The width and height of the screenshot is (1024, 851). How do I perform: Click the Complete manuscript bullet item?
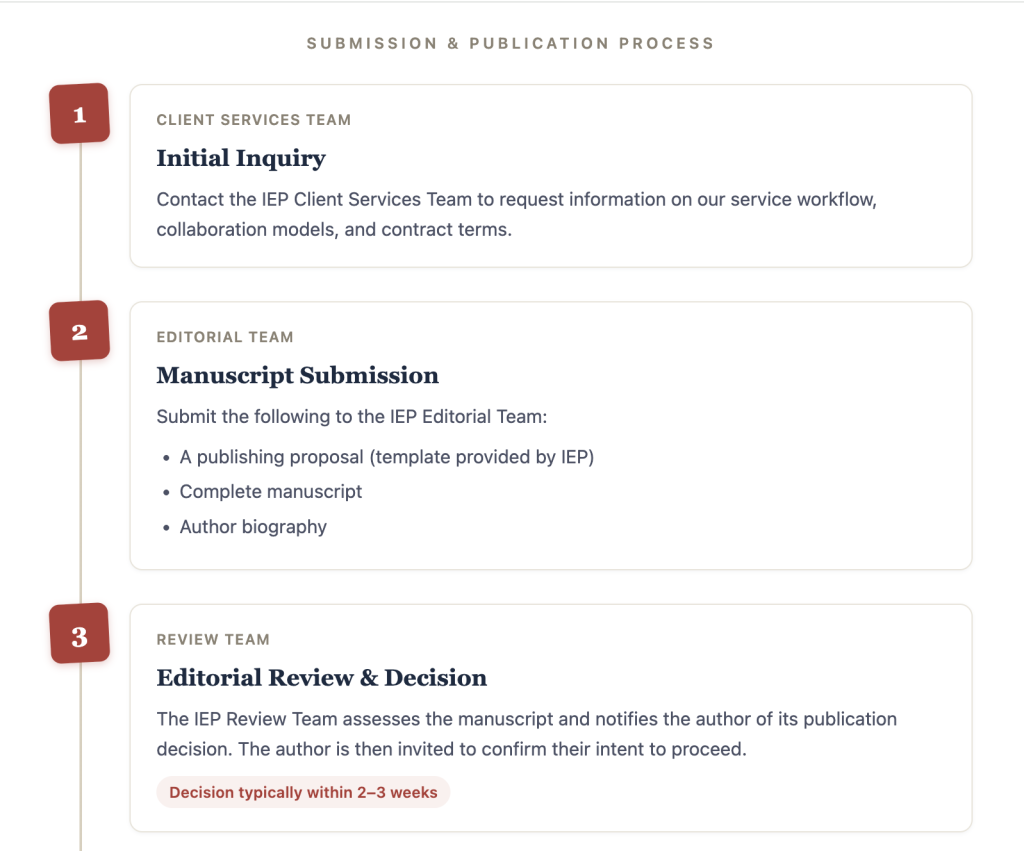270,492
